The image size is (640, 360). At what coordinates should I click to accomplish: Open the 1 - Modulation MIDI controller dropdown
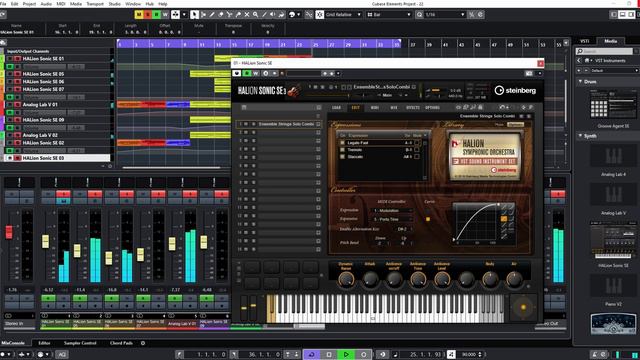pyautogui.click(x=392, y=211)
